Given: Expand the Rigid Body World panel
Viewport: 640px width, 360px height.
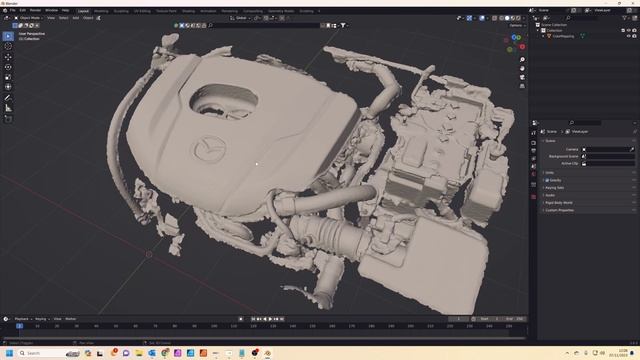Looking at the screenshot, I should (x=558, y=202).
